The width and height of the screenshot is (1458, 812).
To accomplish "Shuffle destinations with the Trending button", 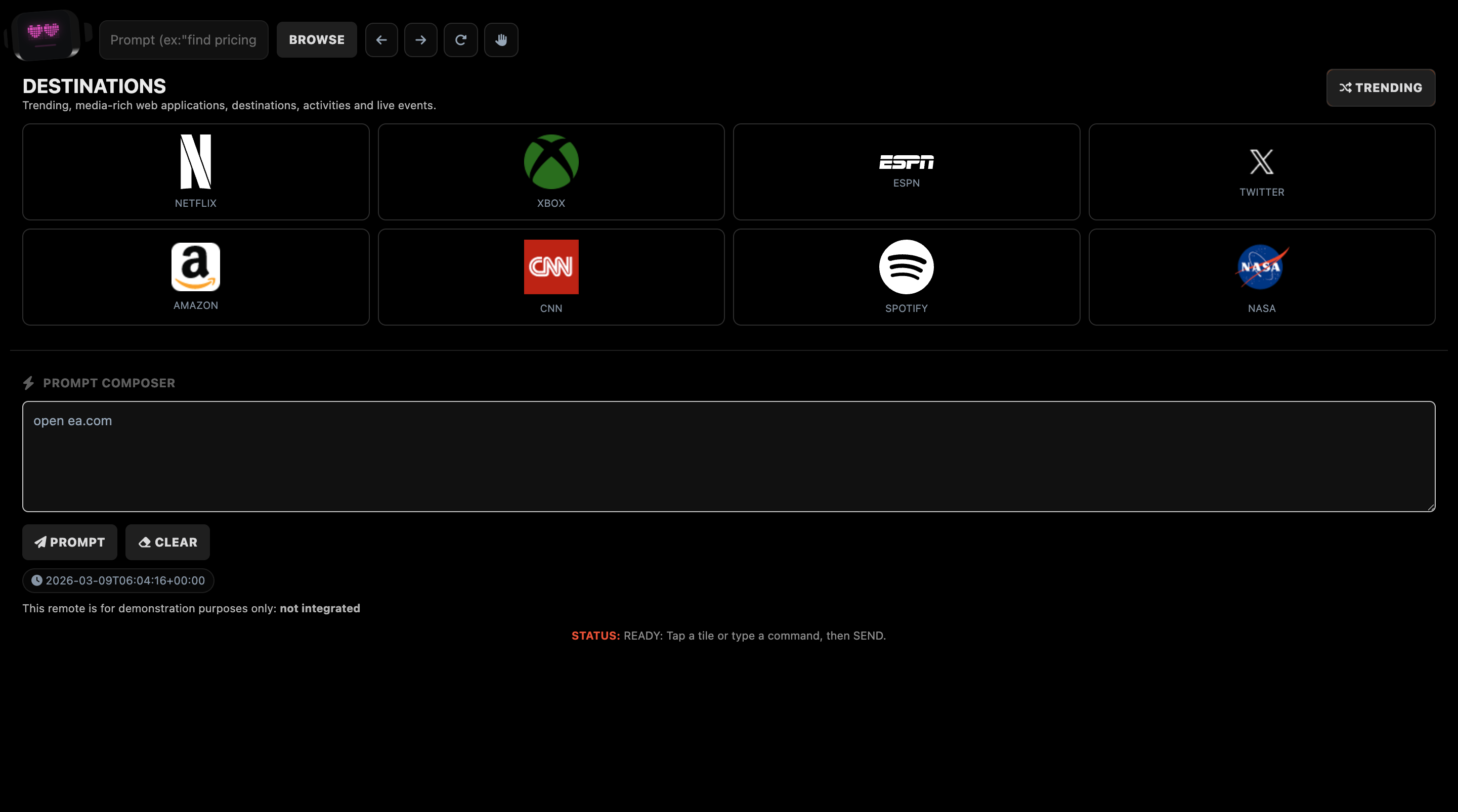I will [x=1380, y=87].
